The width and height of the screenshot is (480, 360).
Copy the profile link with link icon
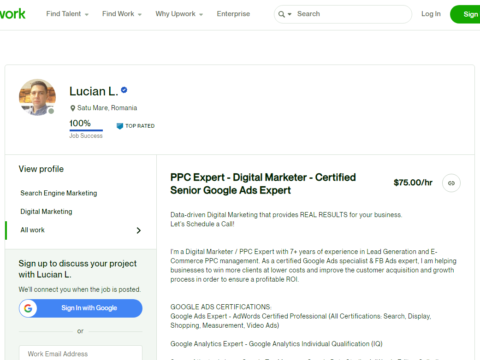(451, 183)
